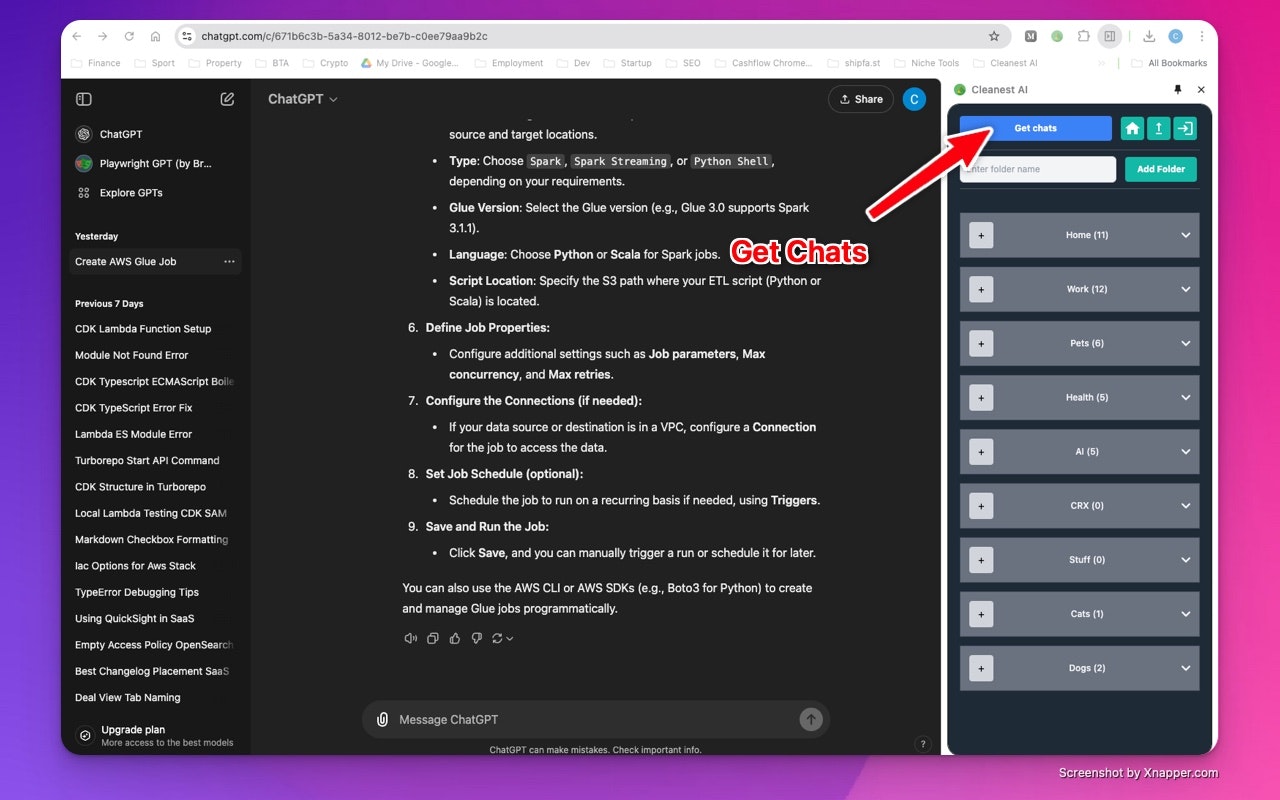The width and height of the screenshot is (1280, 800).
Task: Open the browser extensions puzzle icon
Action: (1083, 36)
